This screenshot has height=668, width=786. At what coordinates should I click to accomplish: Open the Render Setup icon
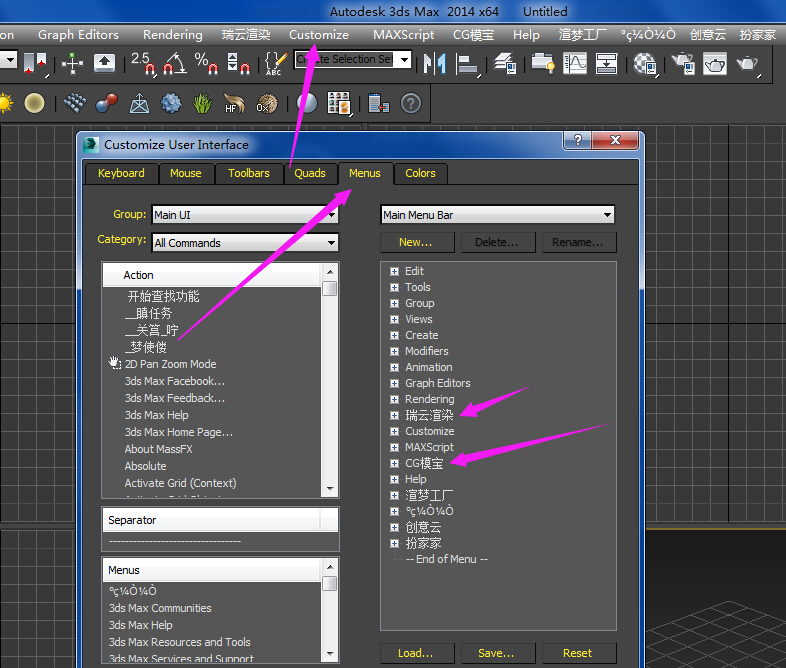click(683, 64)
